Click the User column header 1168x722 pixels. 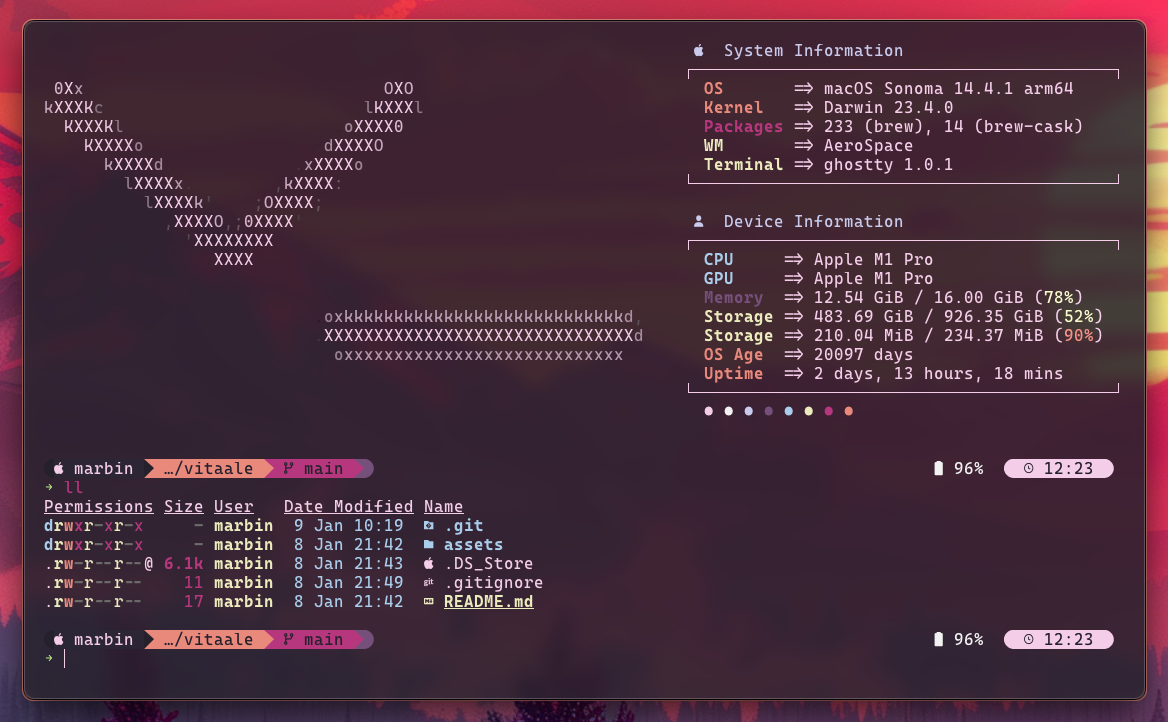[x=233, y=507]
